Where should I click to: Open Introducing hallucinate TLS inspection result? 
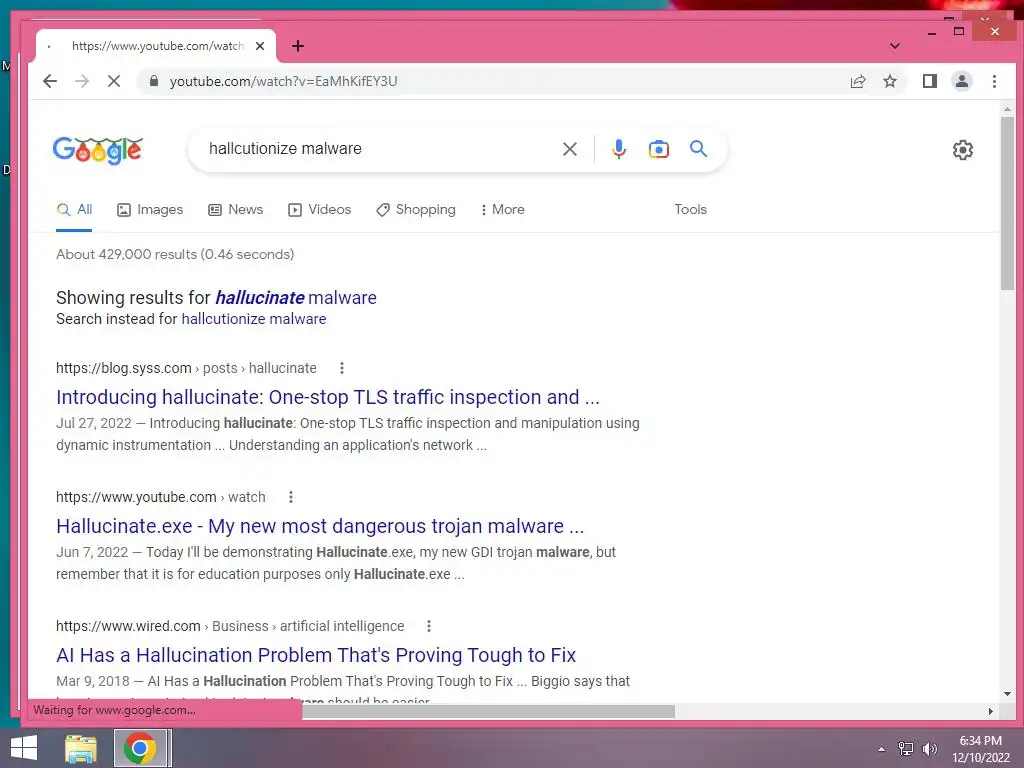pos(328,397)
